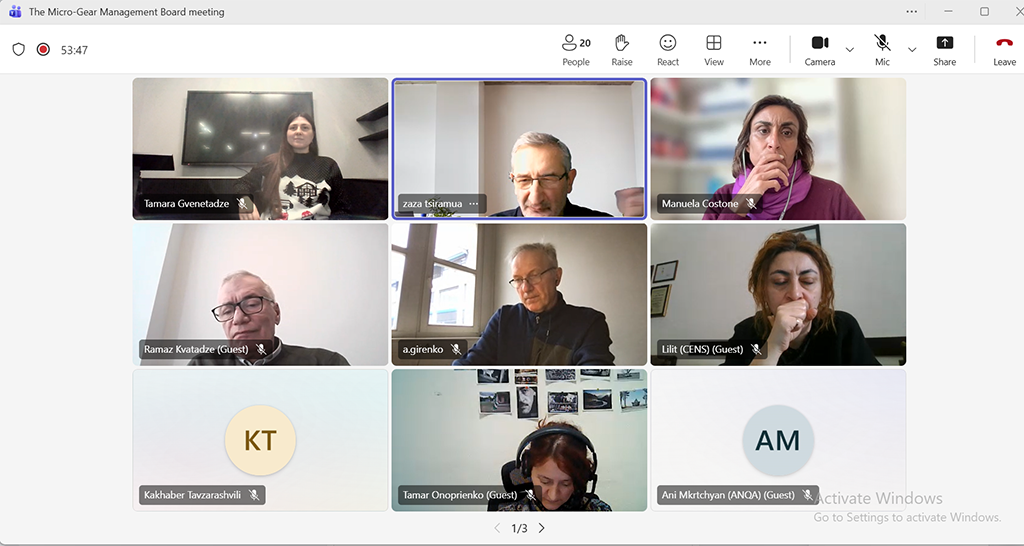Open the View layout options

tap(714, 49)
